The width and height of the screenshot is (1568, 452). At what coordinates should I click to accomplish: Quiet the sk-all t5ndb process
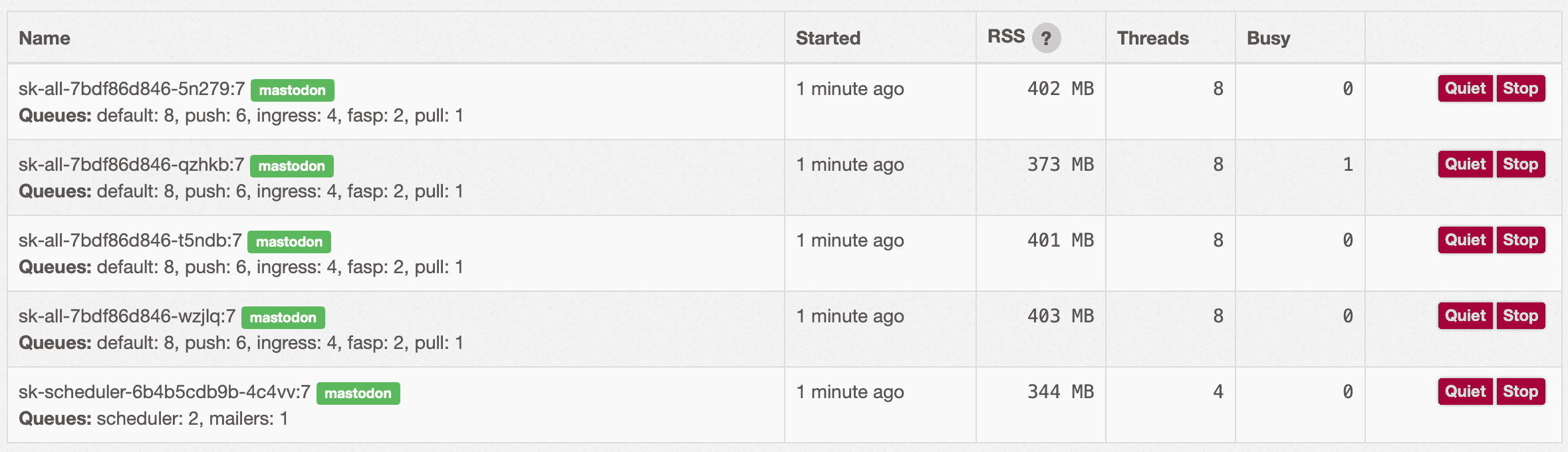point(1465,240)
